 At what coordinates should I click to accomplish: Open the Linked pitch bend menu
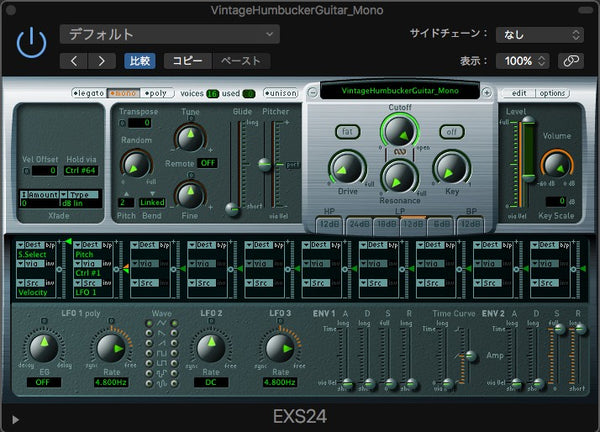(152, 202)
